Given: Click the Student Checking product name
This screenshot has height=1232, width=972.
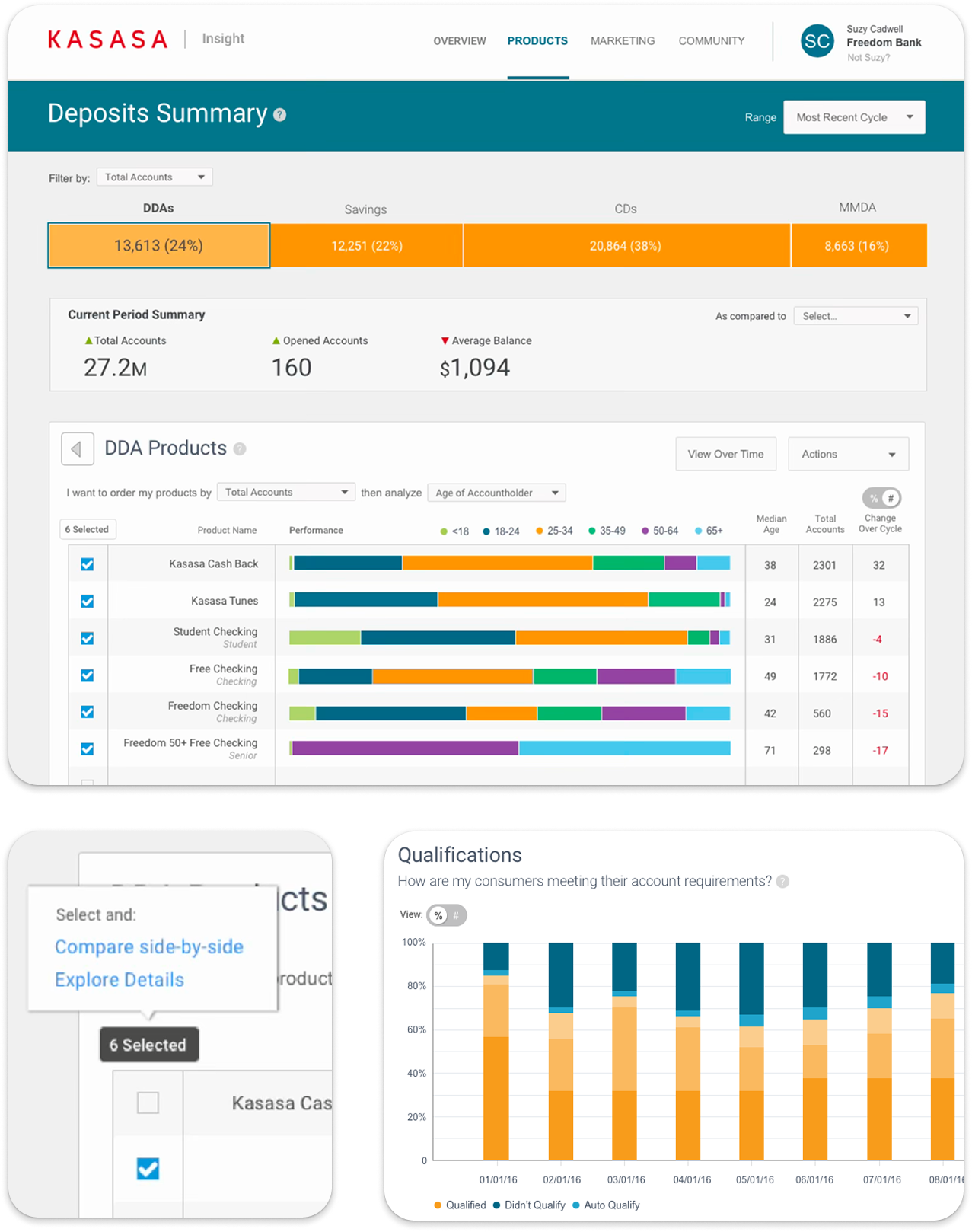Looking at the screenshot, I should pos(215,632).
